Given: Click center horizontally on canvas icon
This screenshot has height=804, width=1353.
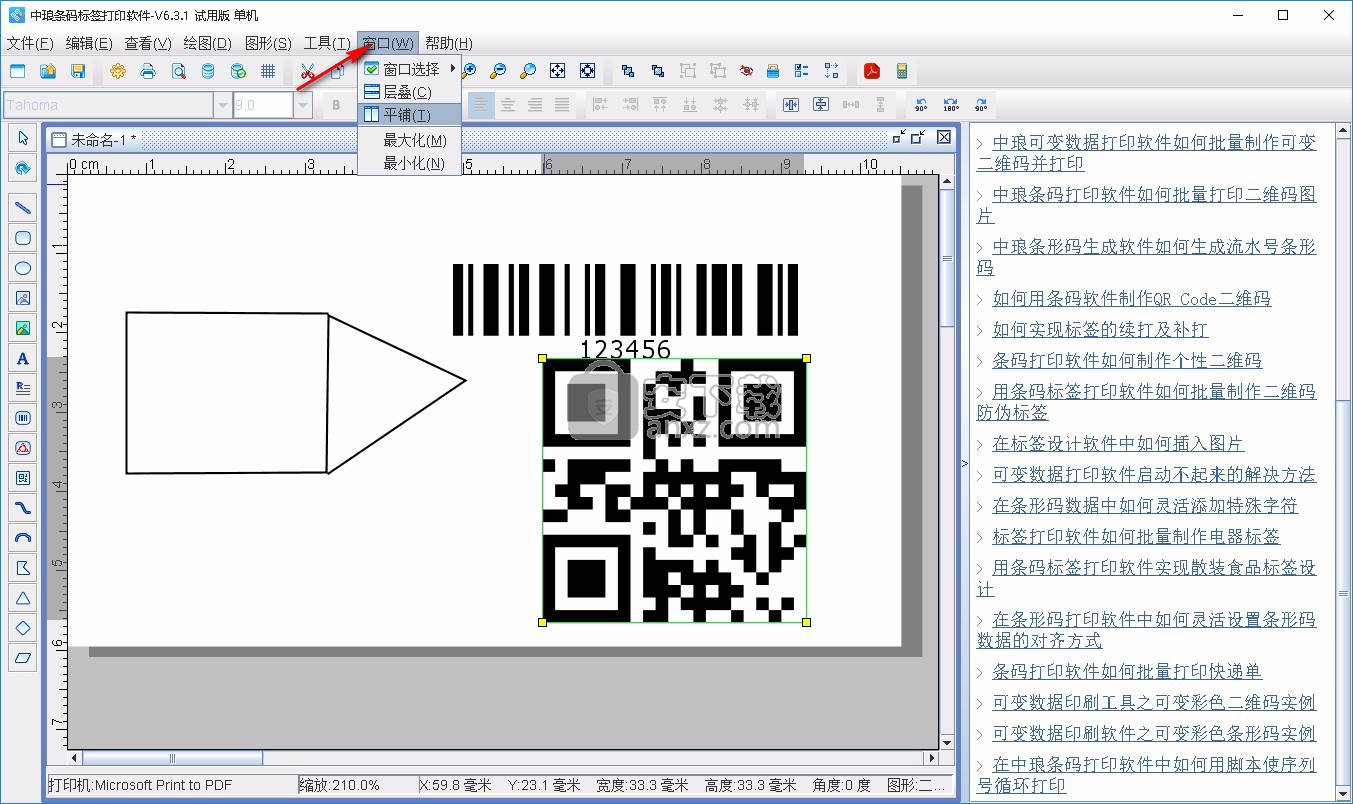Looking at the screenshot, I should tap(791, 105).
